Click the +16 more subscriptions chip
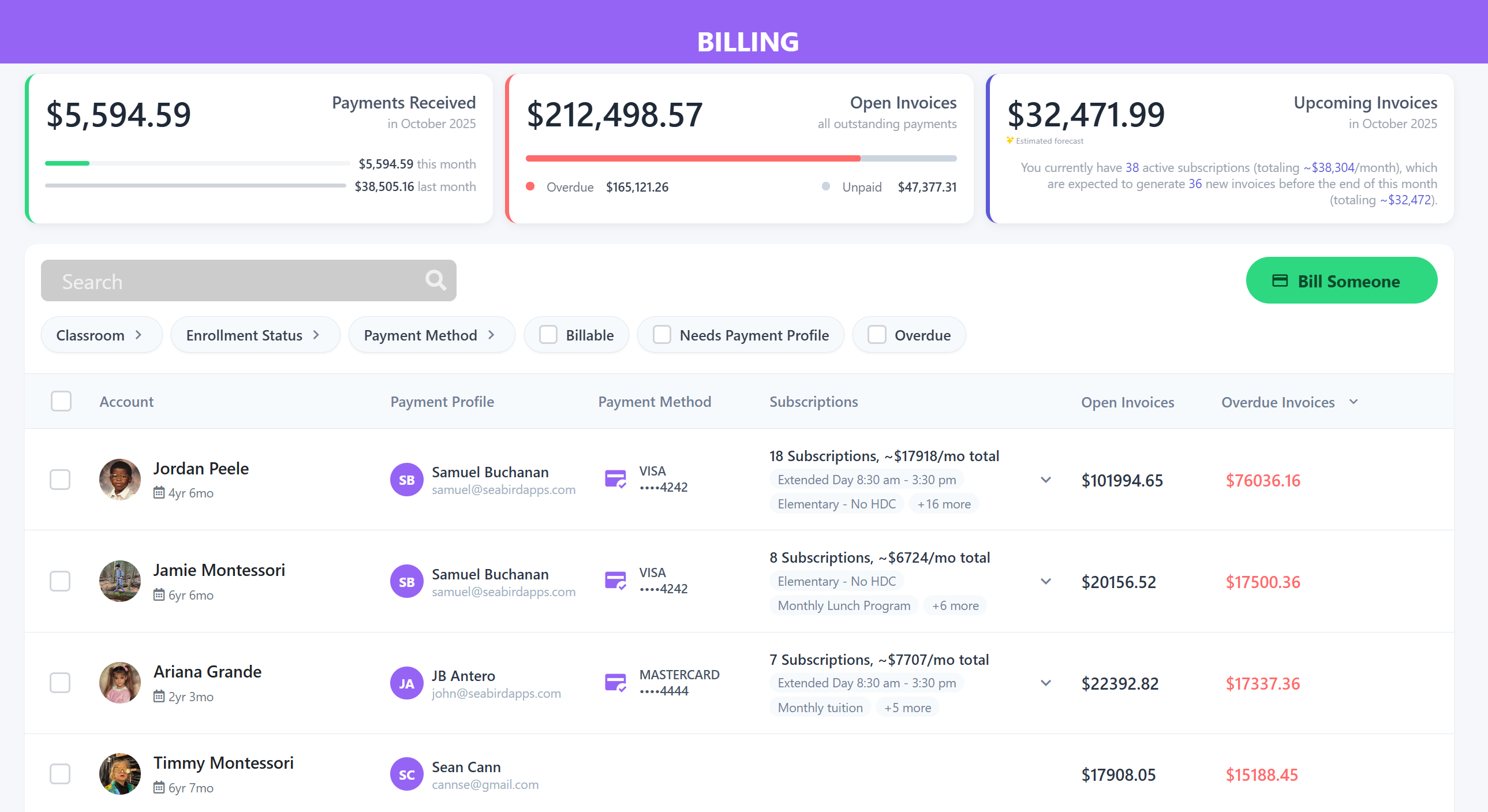 944,504
